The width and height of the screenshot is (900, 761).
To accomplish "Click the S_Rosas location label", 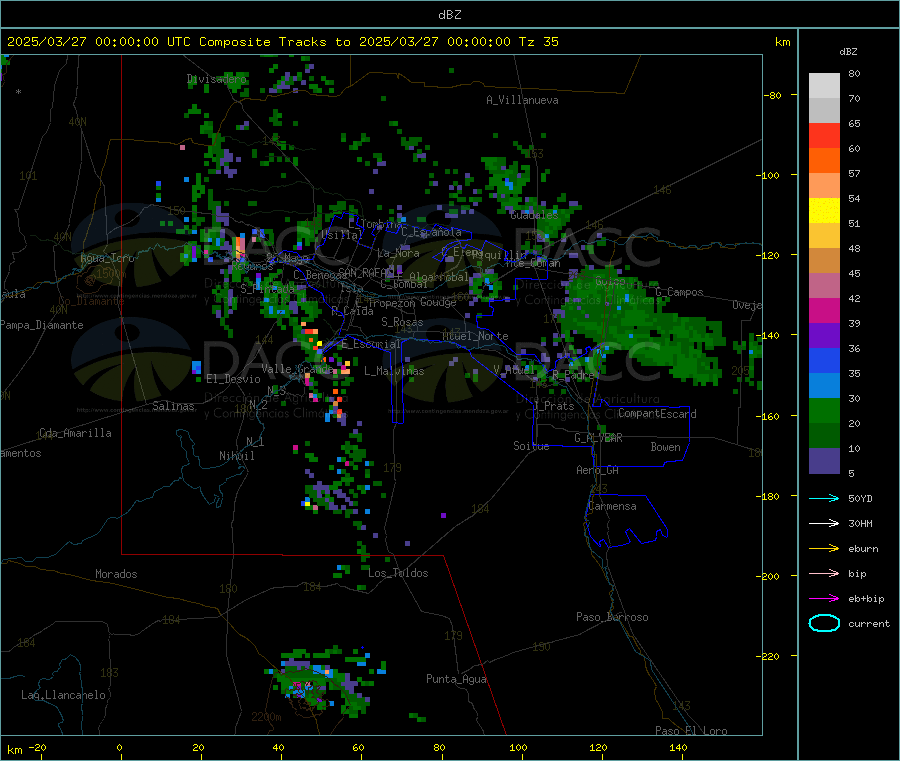I will [402, 322].
